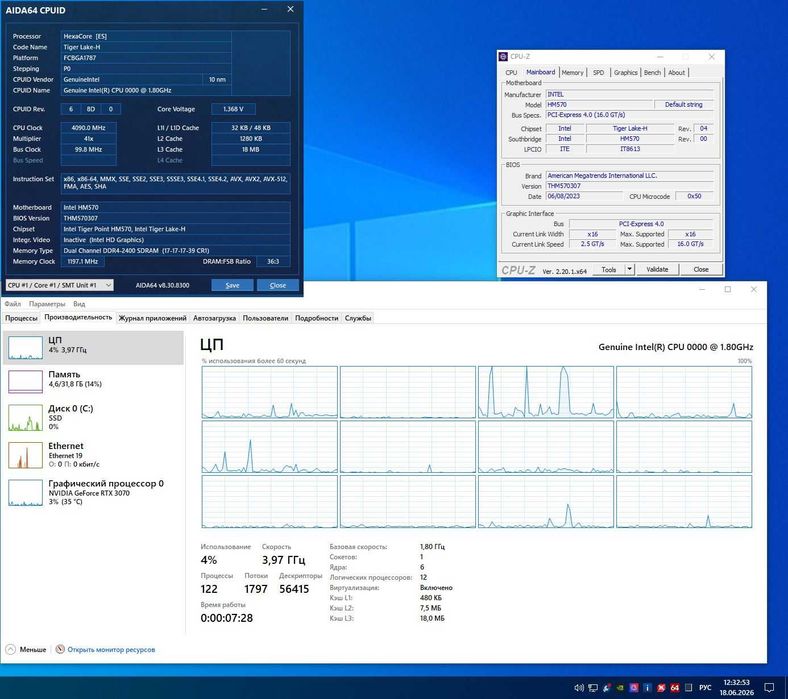This screenshot has height=699, width=788.
Task: Click the purple tray icon next to NVIDIA
Action: pos(634,687)
